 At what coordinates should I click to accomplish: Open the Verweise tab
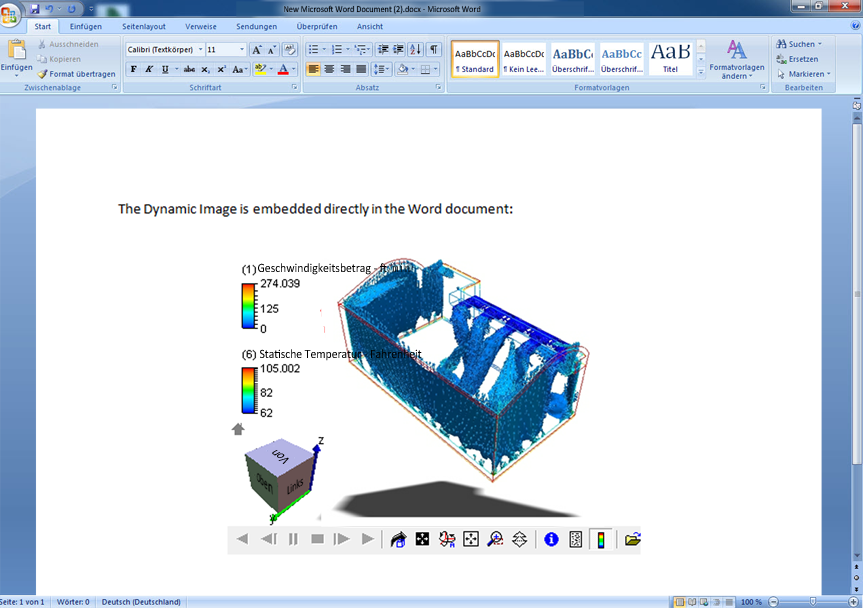point(201,26)
